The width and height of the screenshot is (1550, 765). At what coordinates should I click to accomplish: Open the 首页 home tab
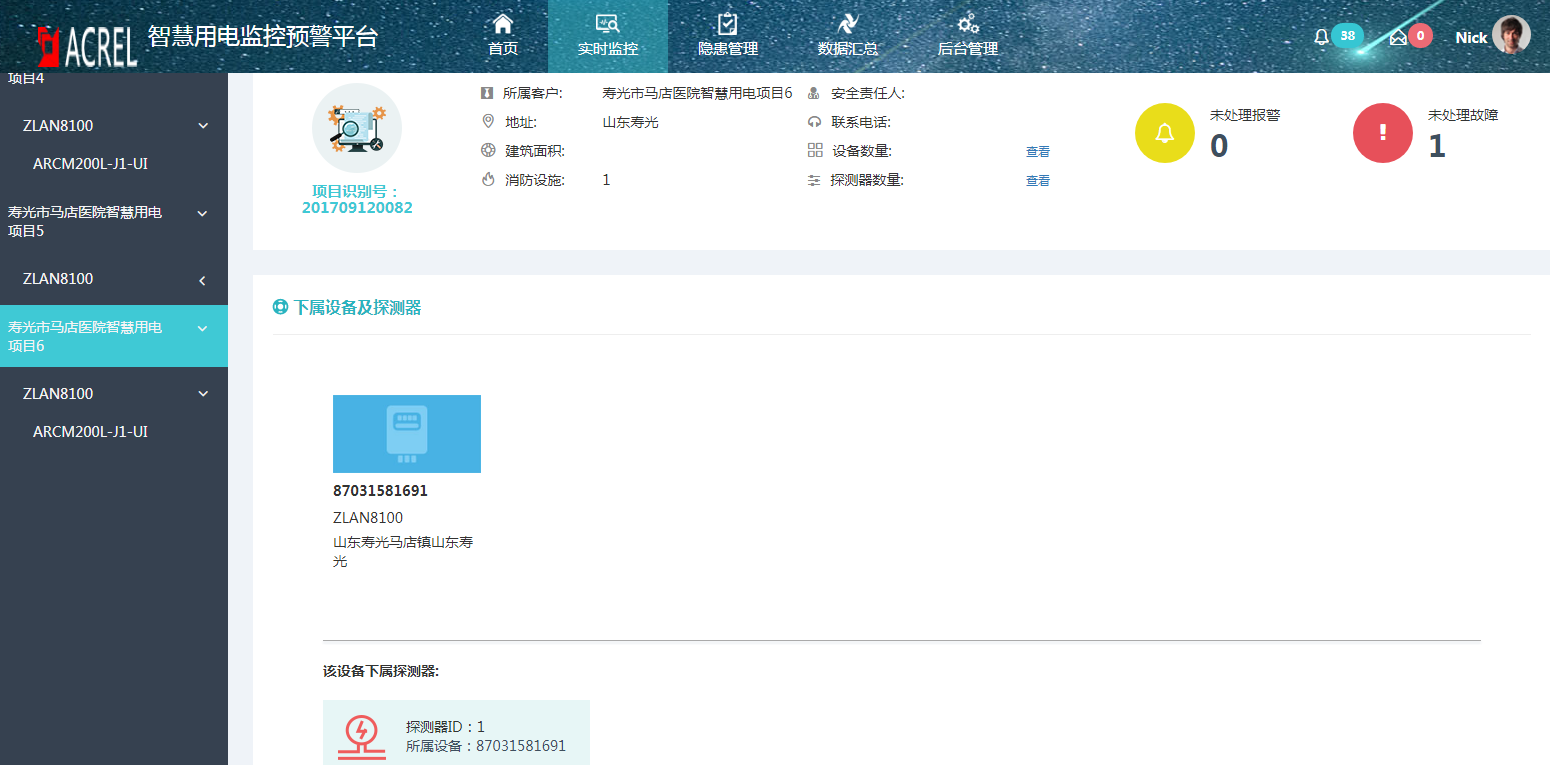tap(503, 36)
